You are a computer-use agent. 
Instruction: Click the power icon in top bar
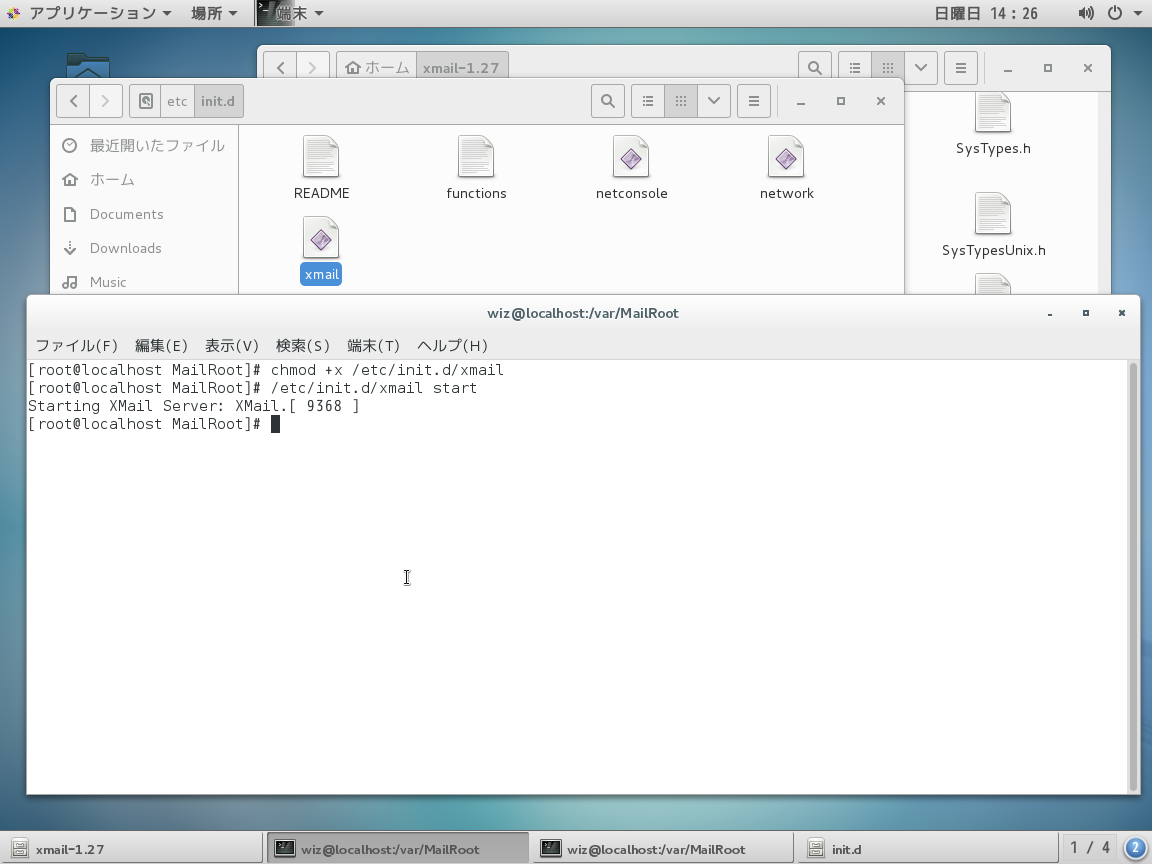coord(1115,13)
